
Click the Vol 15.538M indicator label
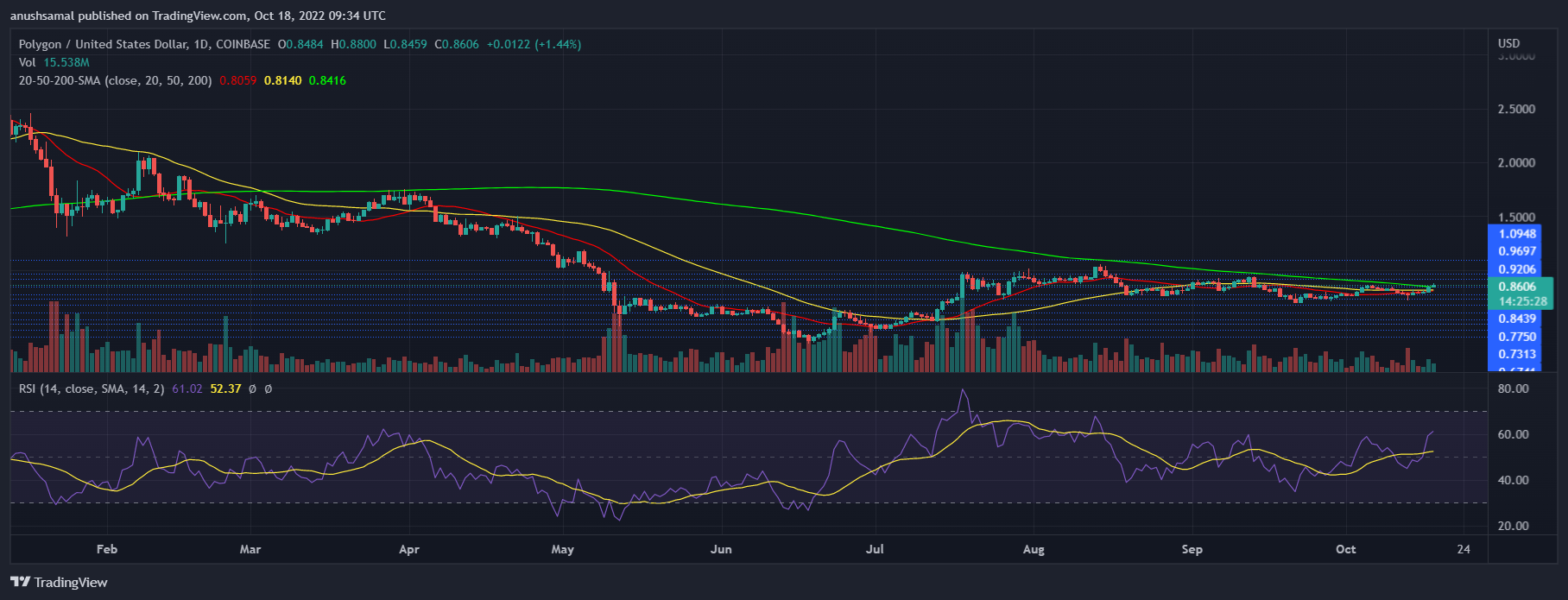point(54,62)
